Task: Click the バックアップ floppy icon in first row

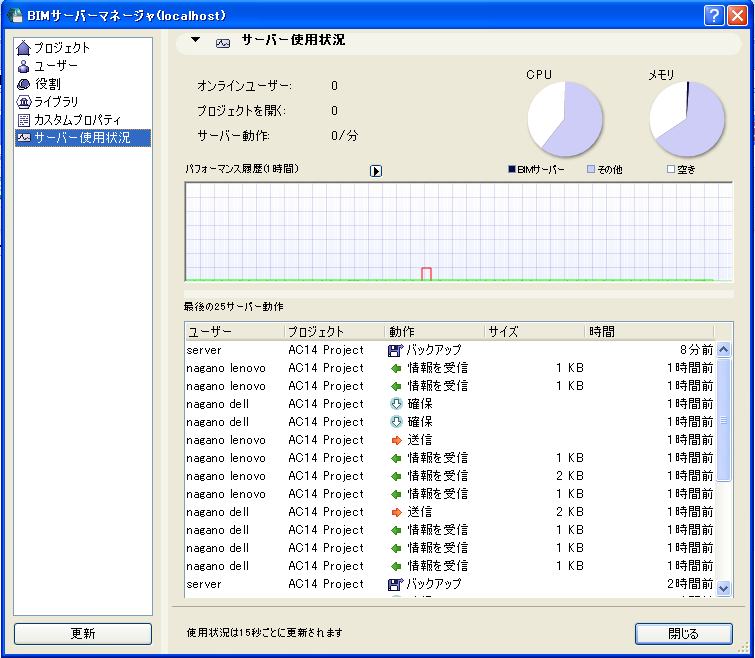Action: (x=394, y=350)
